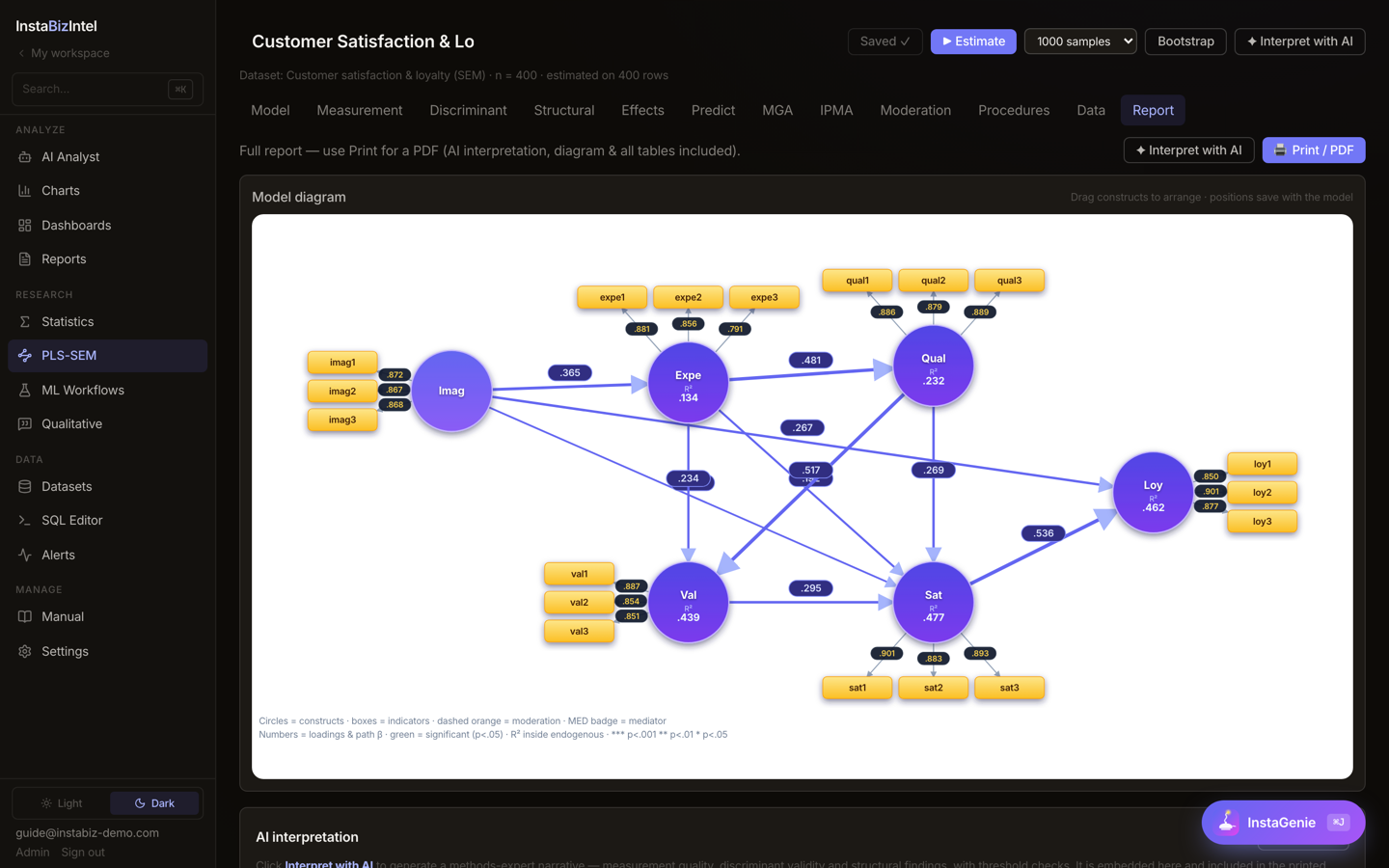Open the Discriminant tab
The height and width of the screenshot is (868, 1389).
click(x=468, y=111)
